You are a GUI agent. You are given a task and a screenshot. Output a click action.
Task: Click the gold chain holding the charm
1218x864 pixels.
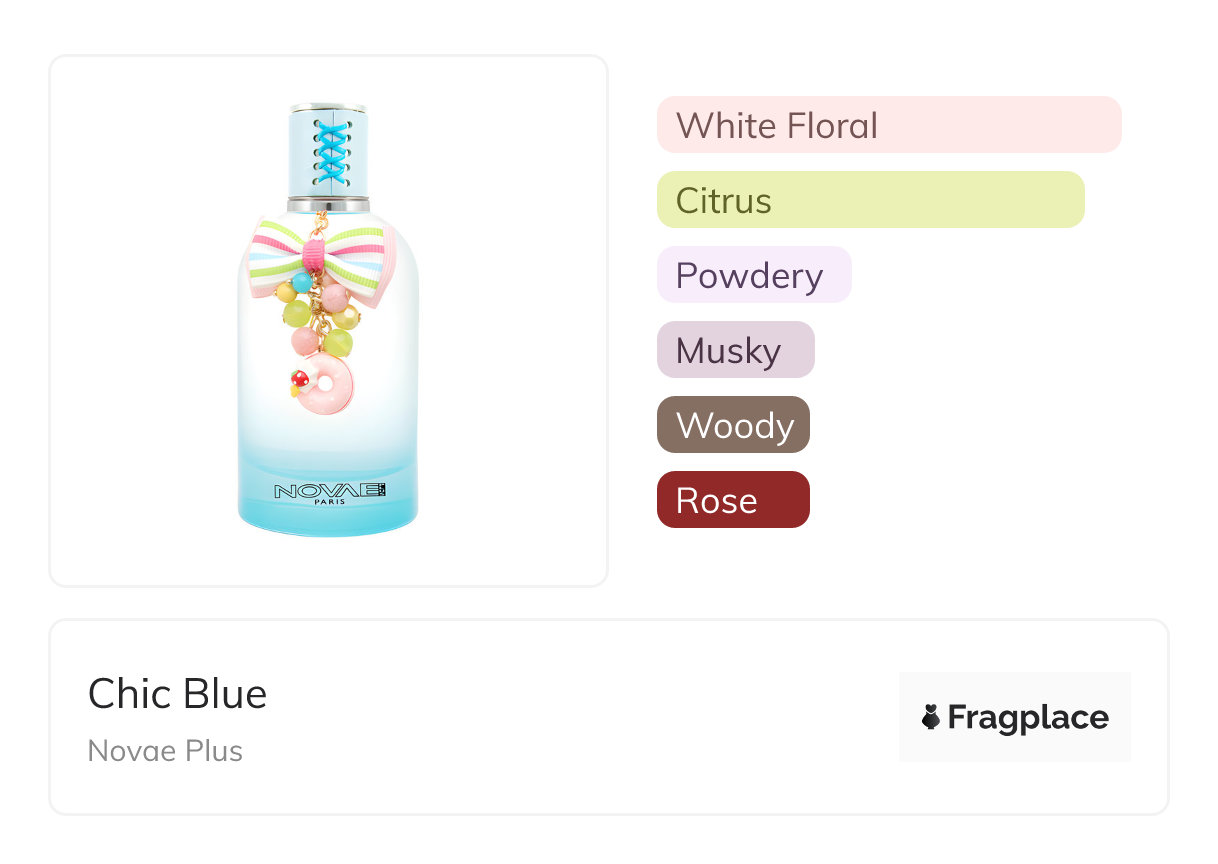click(323, 222)
